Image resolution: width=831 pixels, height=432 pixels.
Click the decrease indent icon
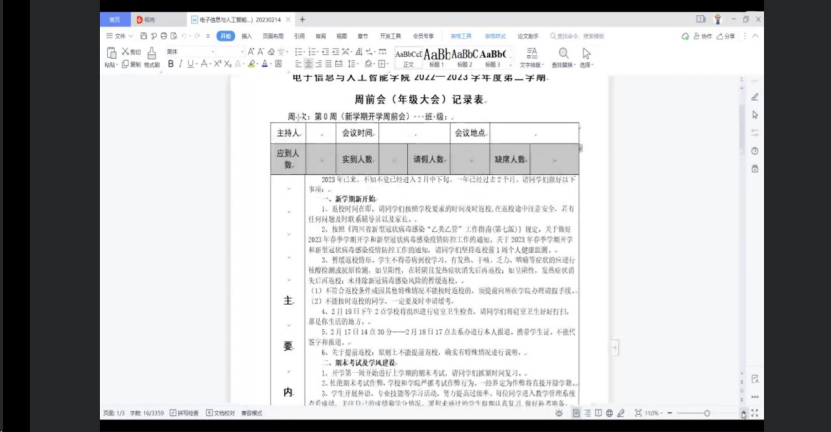[325, 51]
